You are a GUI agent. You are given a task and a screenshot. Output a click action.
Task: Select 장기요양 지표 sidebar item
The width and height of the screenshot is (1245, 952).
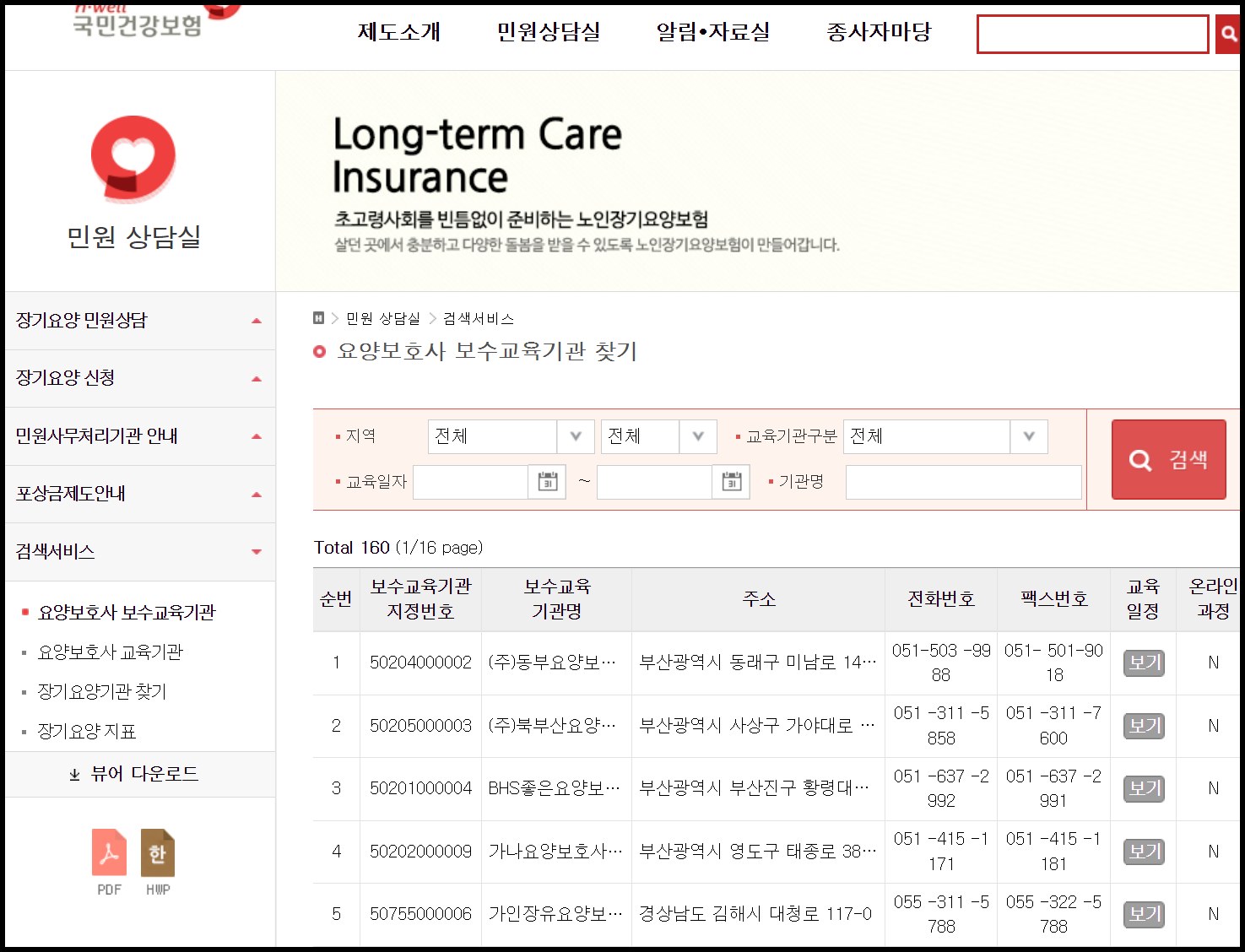[87, 732]
